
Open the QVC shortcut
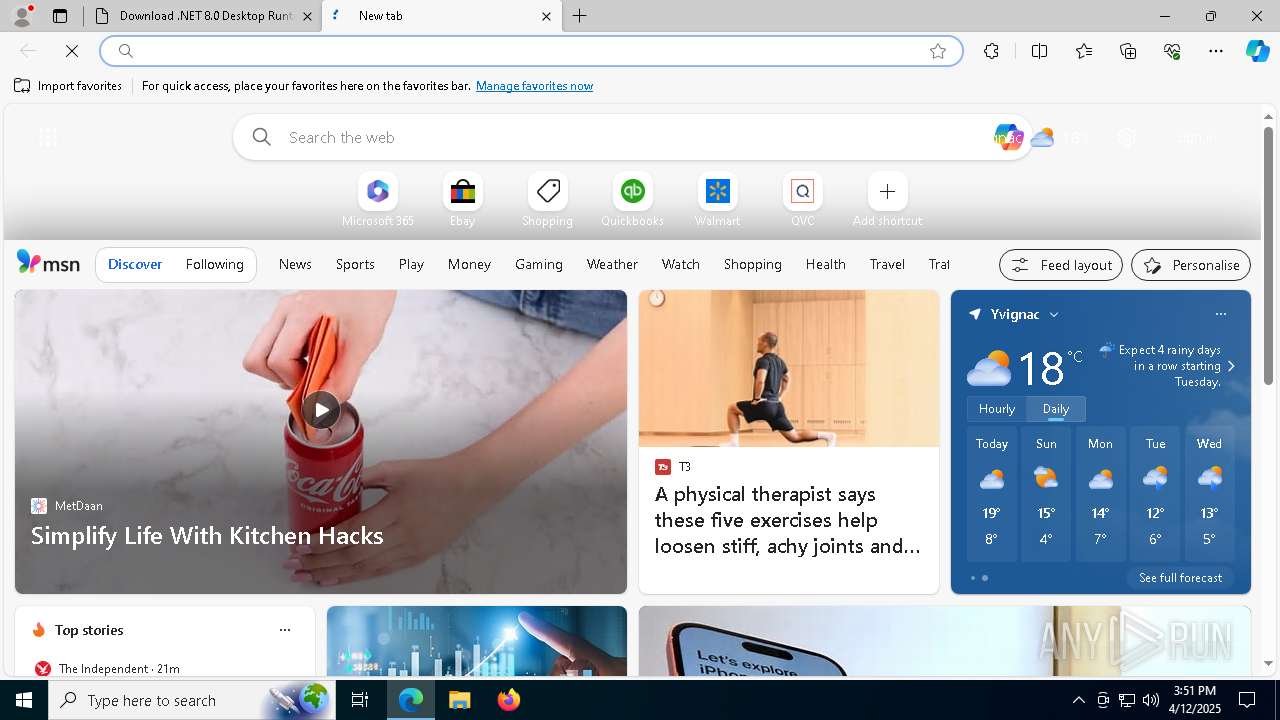pos(802,200)
